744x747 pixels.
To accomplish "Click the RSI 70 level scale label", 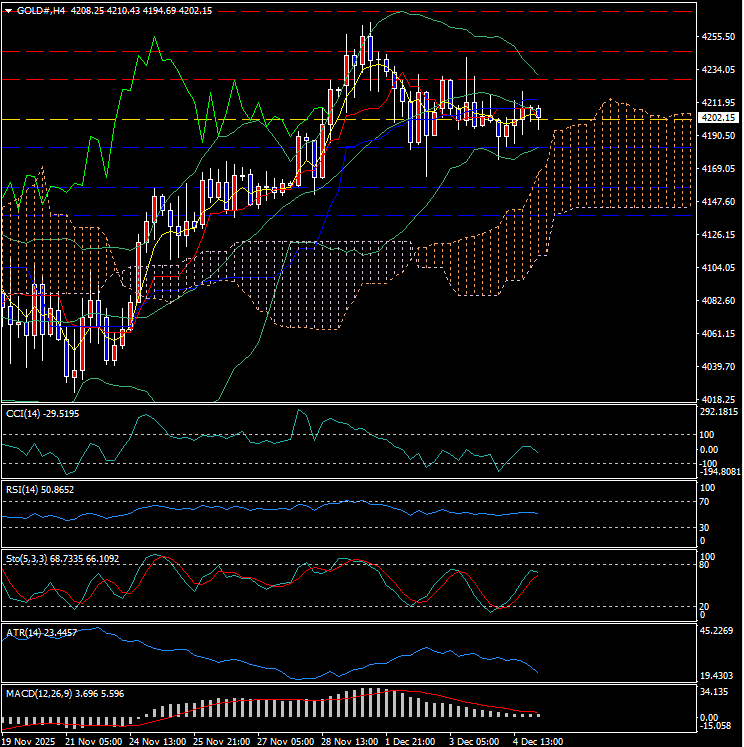I will [705, 502].
